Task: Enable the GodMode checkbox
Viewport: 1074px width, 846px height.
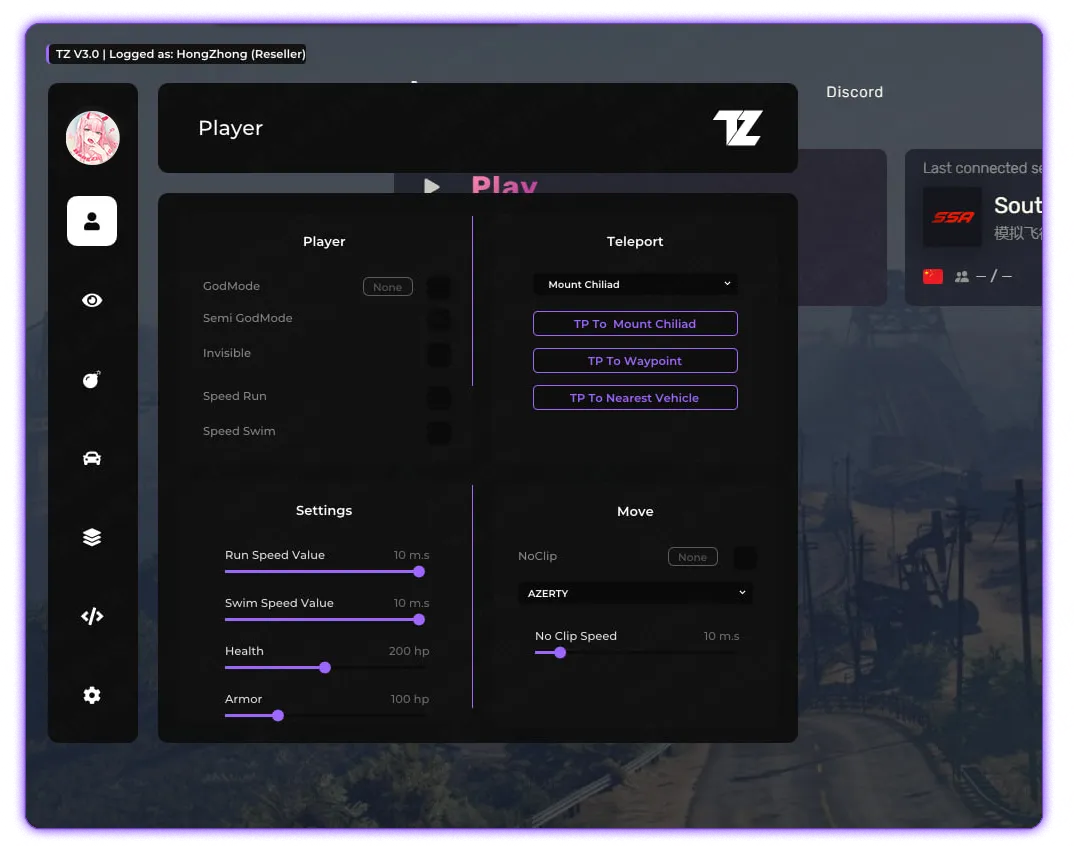Action: tap(438, 288)
